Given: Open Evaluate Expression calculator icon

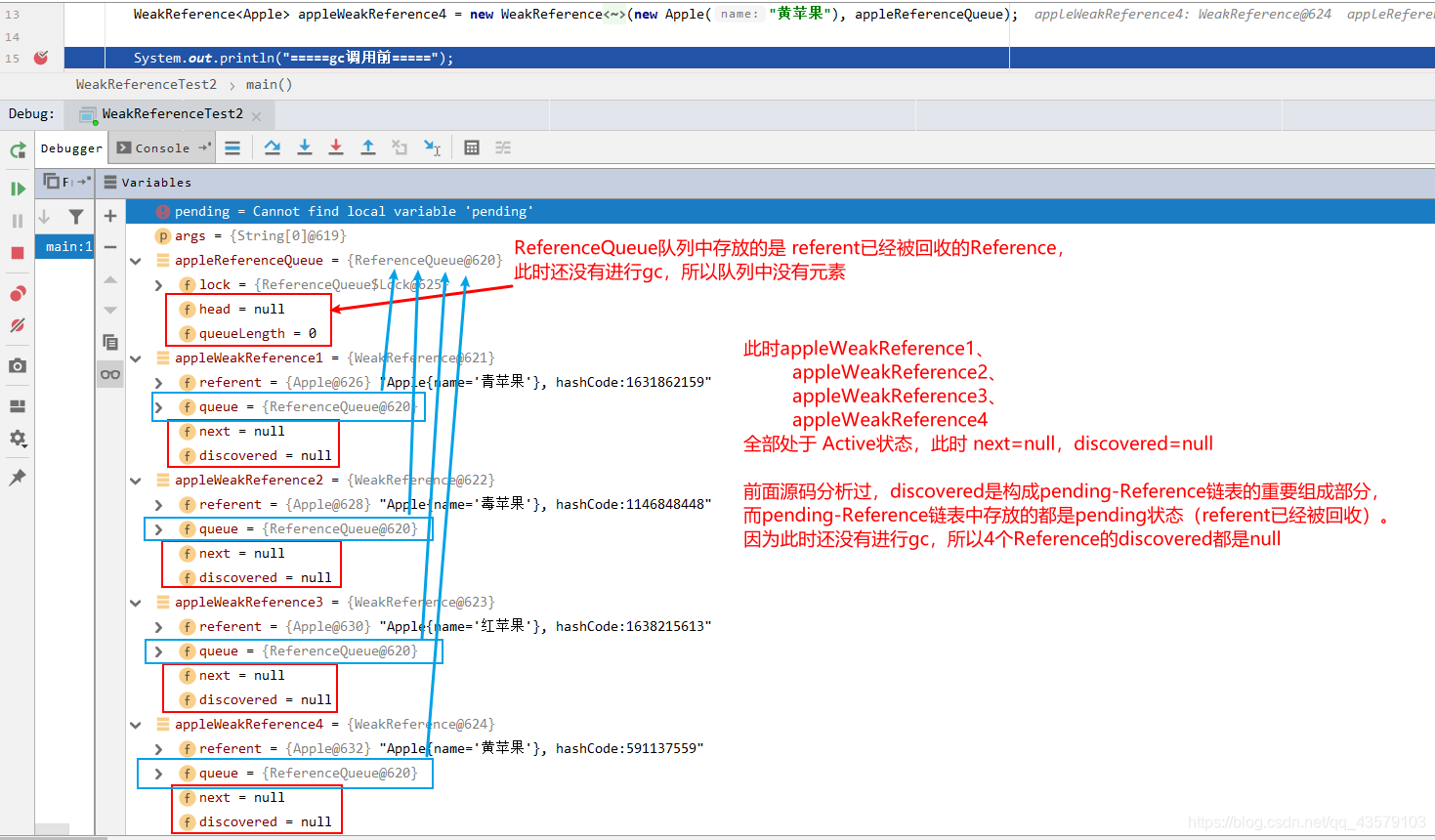Looking at the screenshot, I should pyautogui.click(x=472, y=147).
